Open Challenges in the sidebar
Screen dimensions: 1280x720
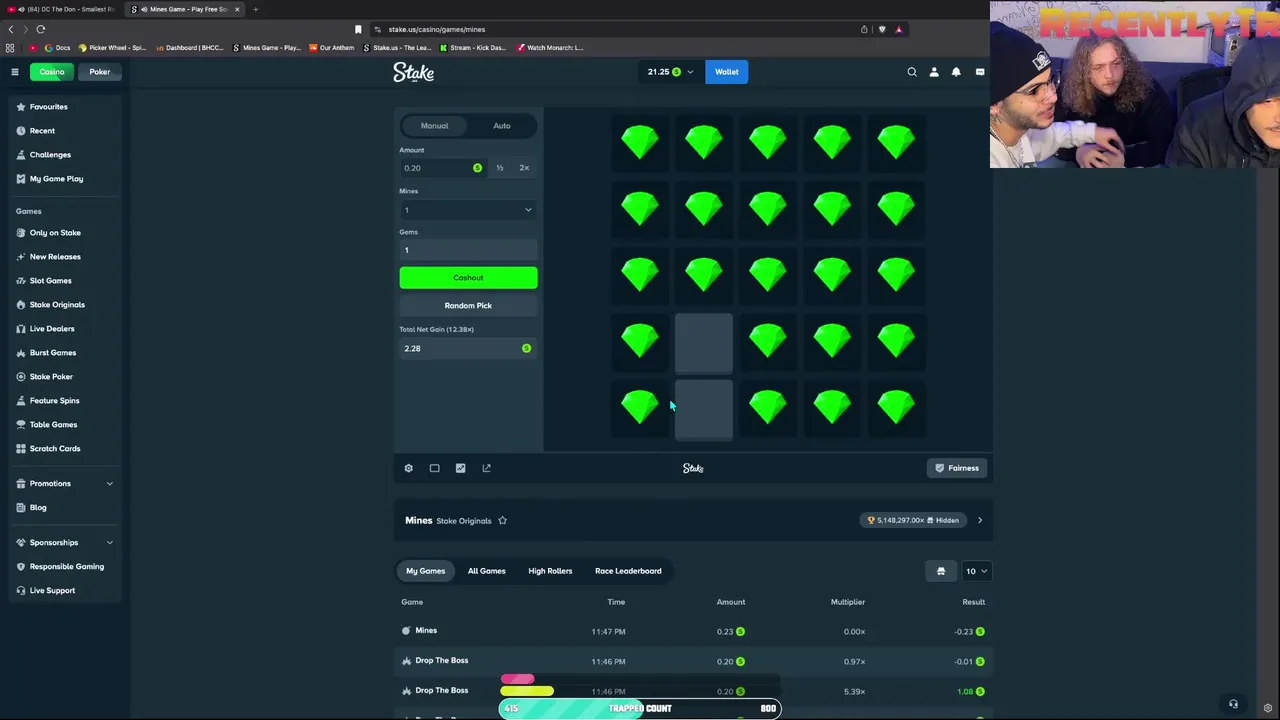click(x=64, y=155)
